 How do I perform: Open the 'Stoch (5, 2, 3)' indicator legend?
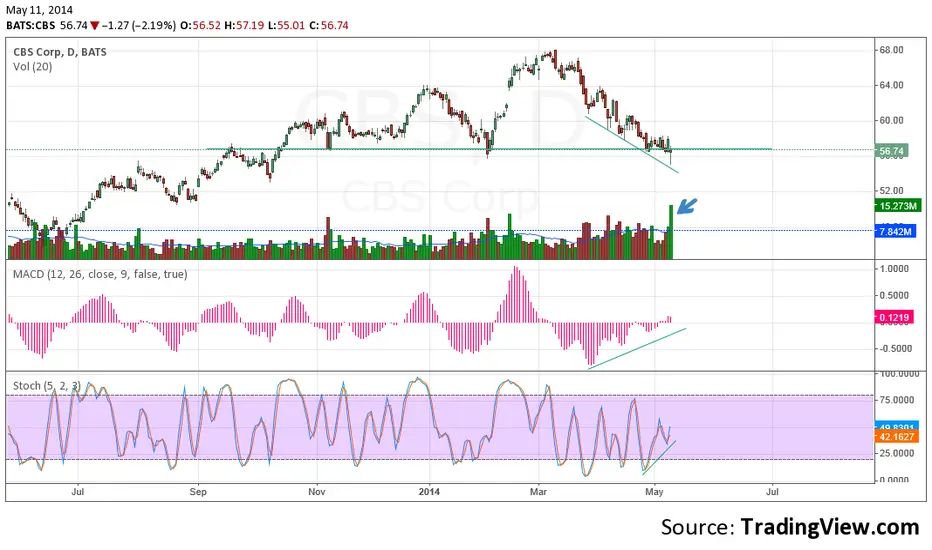[x=47, y=386]
